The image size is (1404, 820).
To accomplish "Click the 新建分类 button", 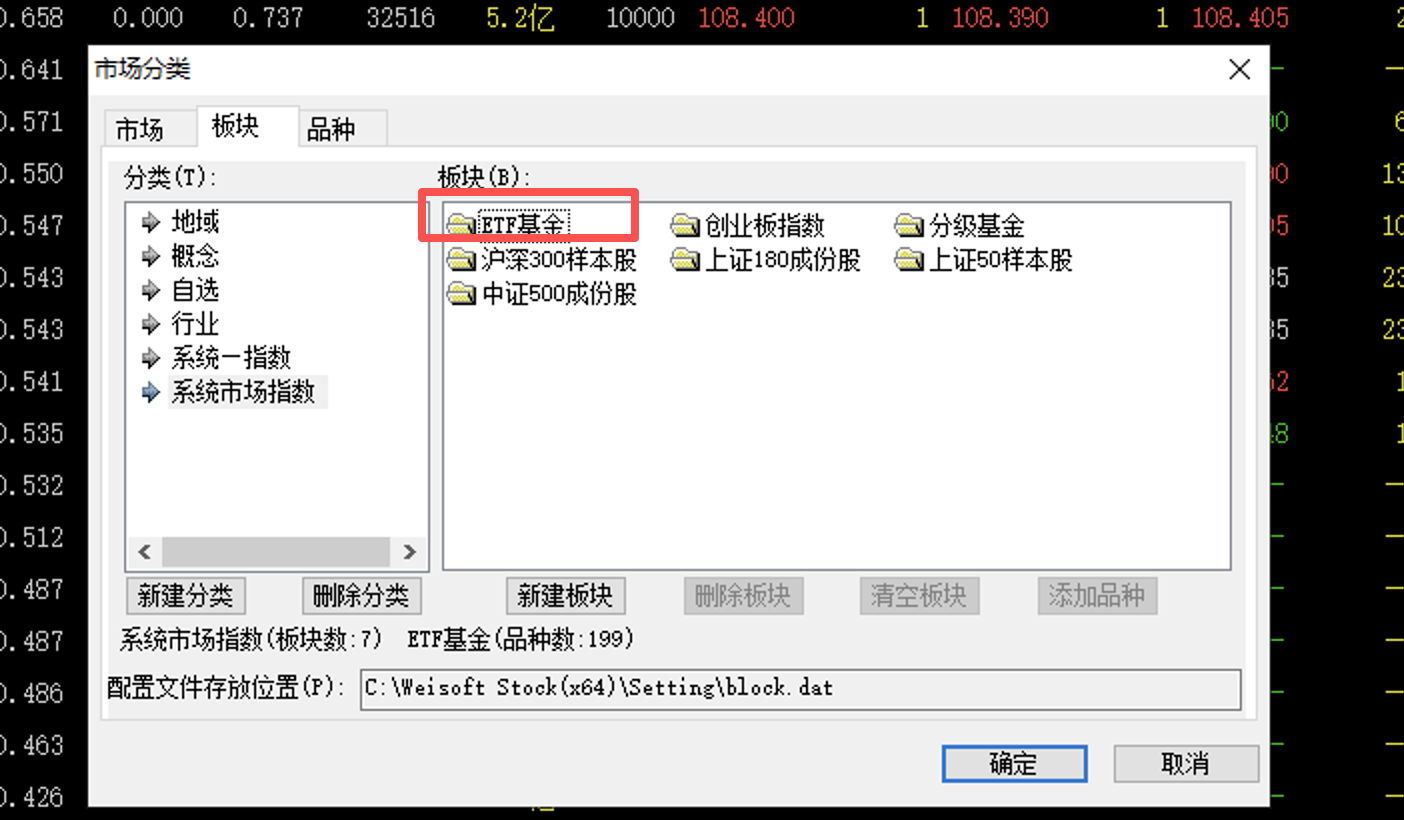I will point(186,596).
